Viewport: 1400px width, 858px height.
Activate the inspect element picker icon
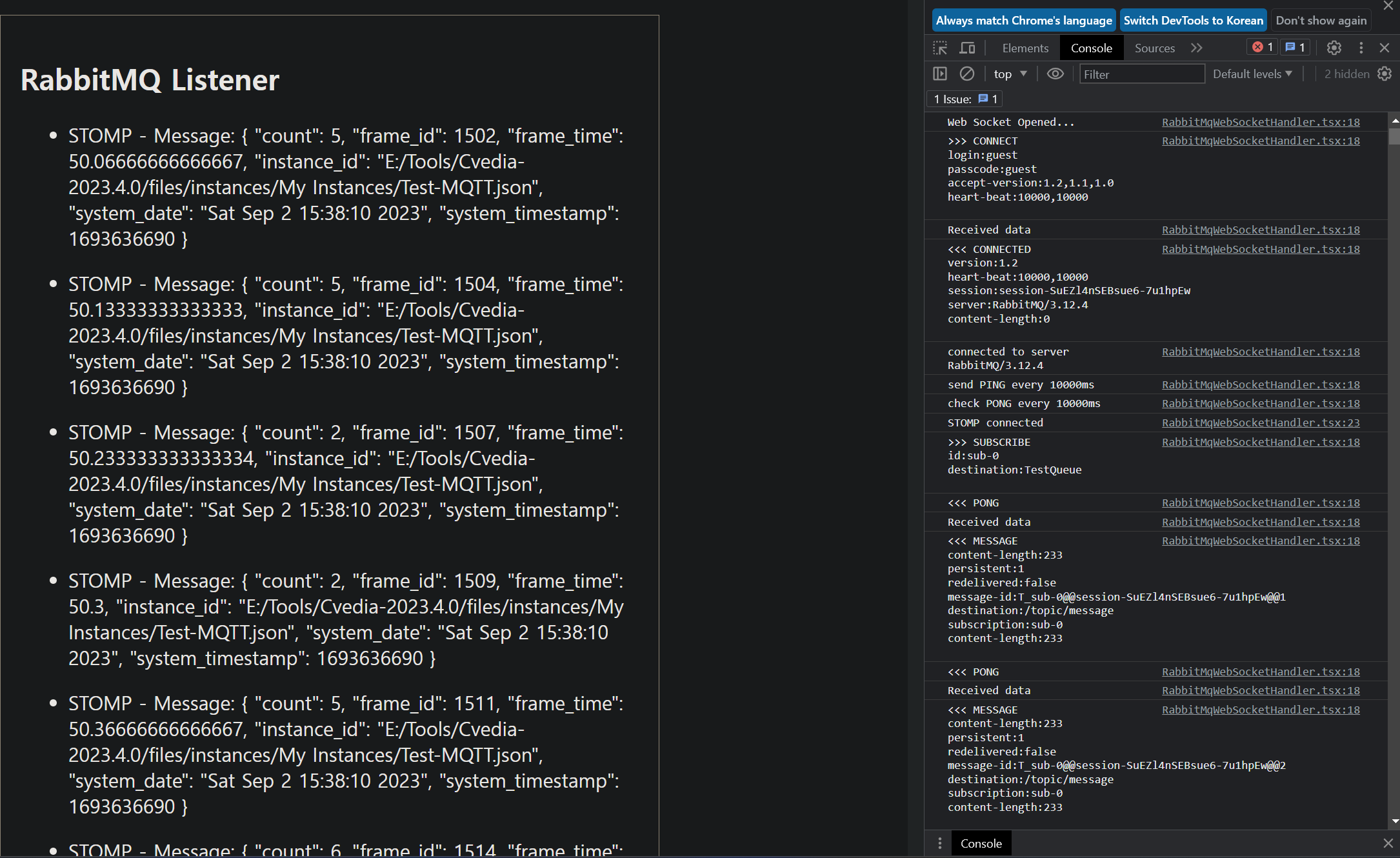940,48
